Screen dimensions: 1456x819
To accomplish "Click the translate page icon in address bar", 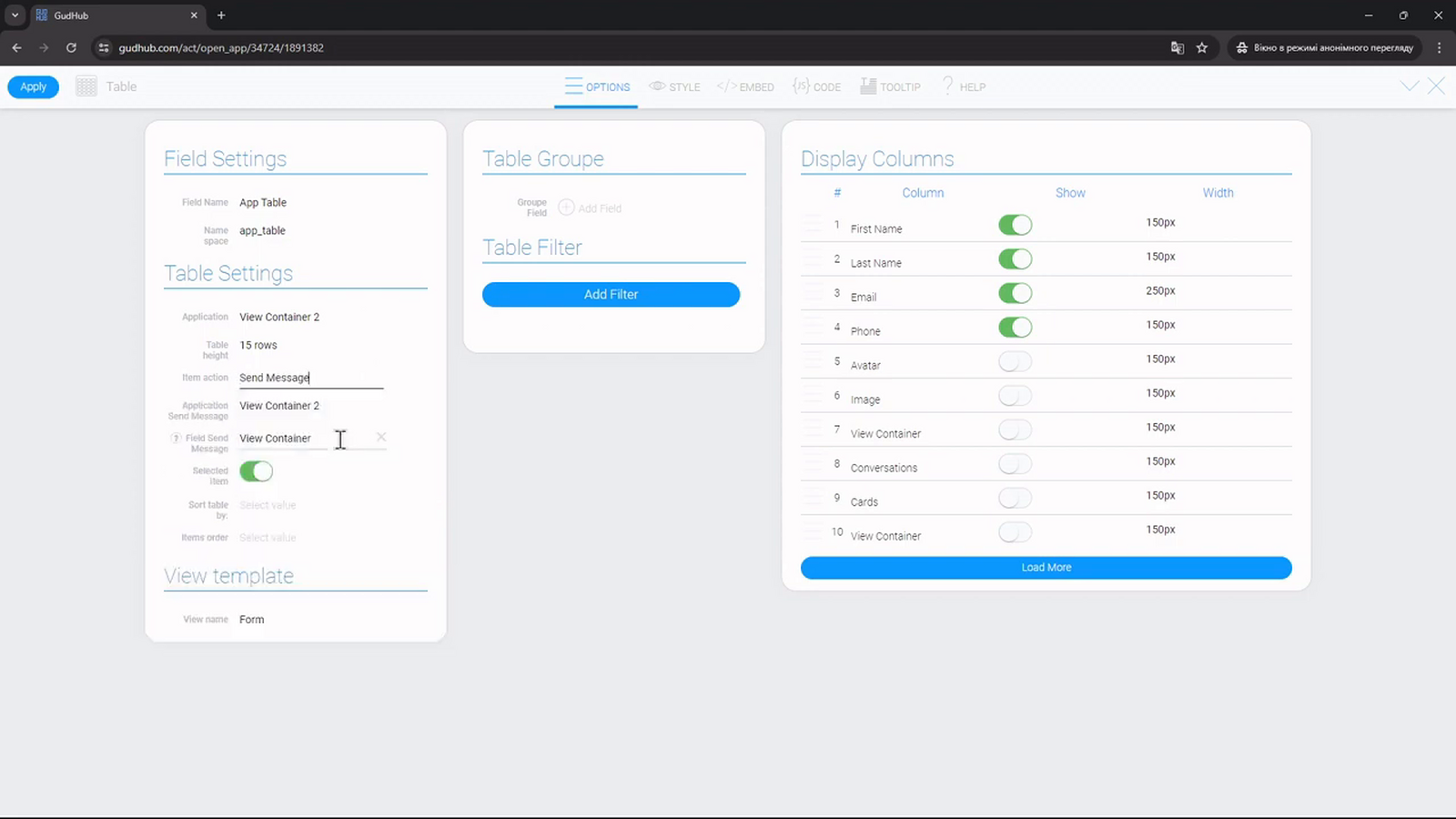I will click(x=1178, y=47).
